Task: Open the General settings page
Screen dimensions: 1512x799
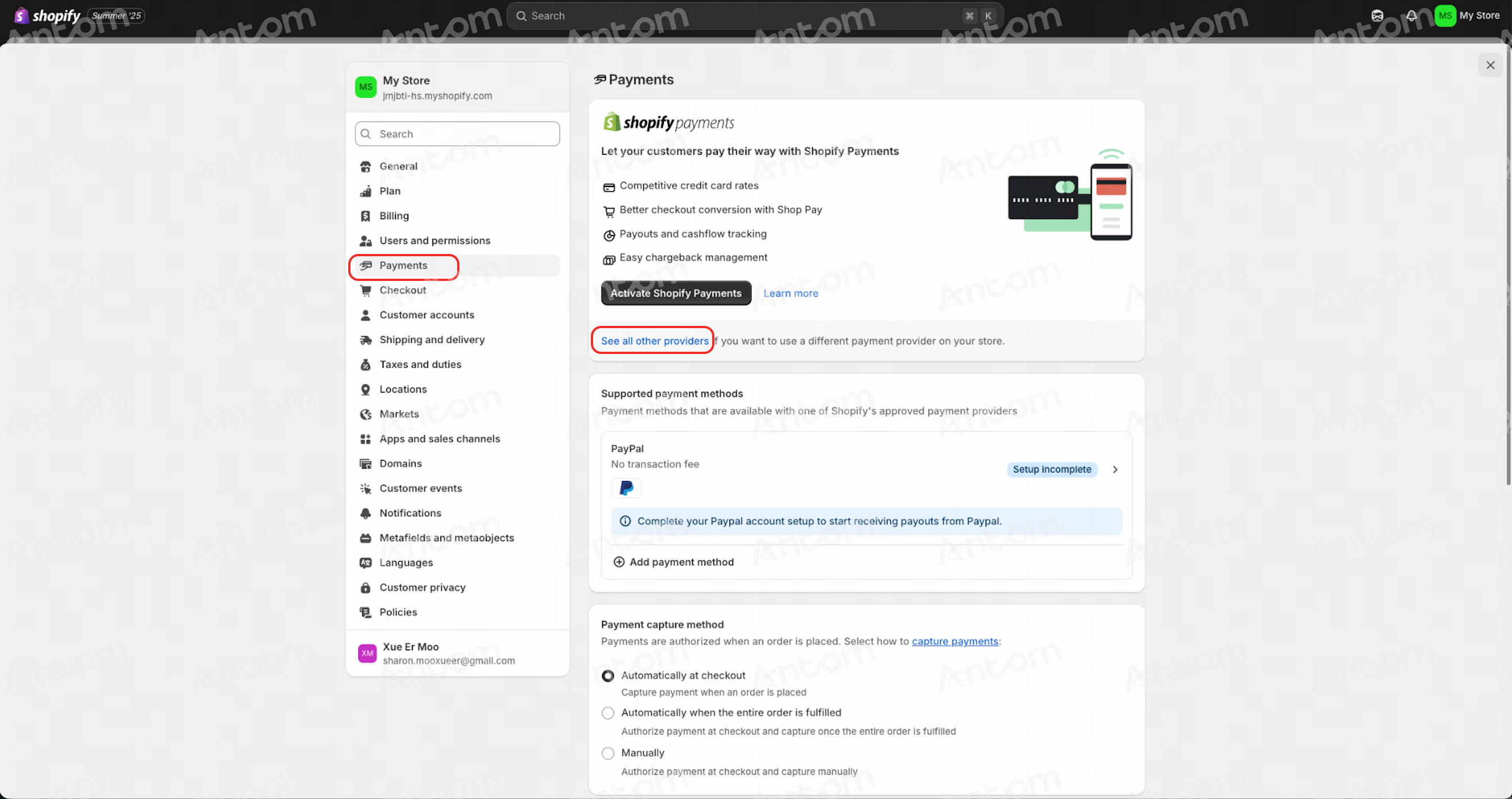Action: [457, 167]
